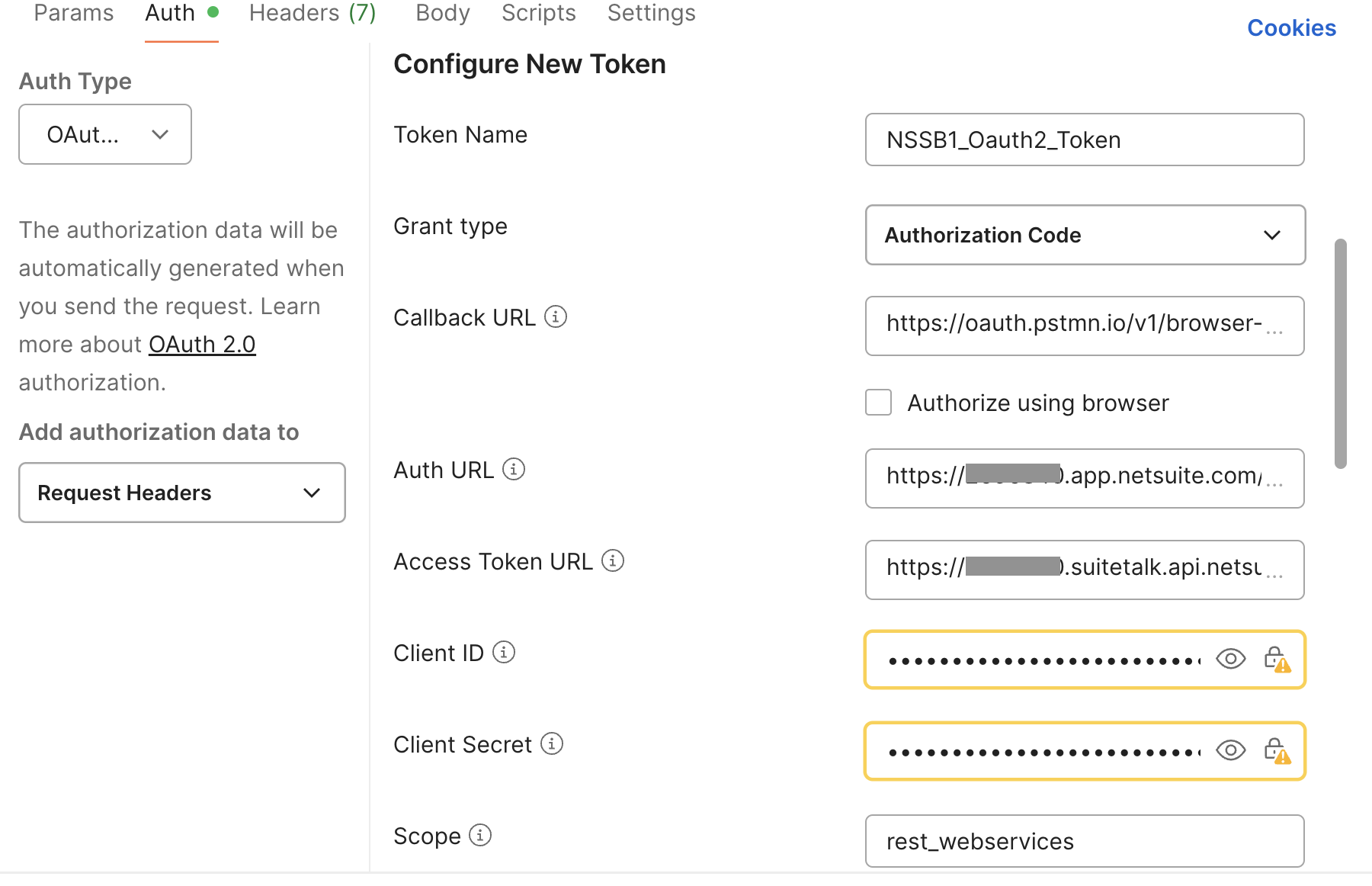Image resolution: width=1372 pixels, height=886 pixels.
Task: Enable the Authorize using browser checkbox
Action: 878,403
